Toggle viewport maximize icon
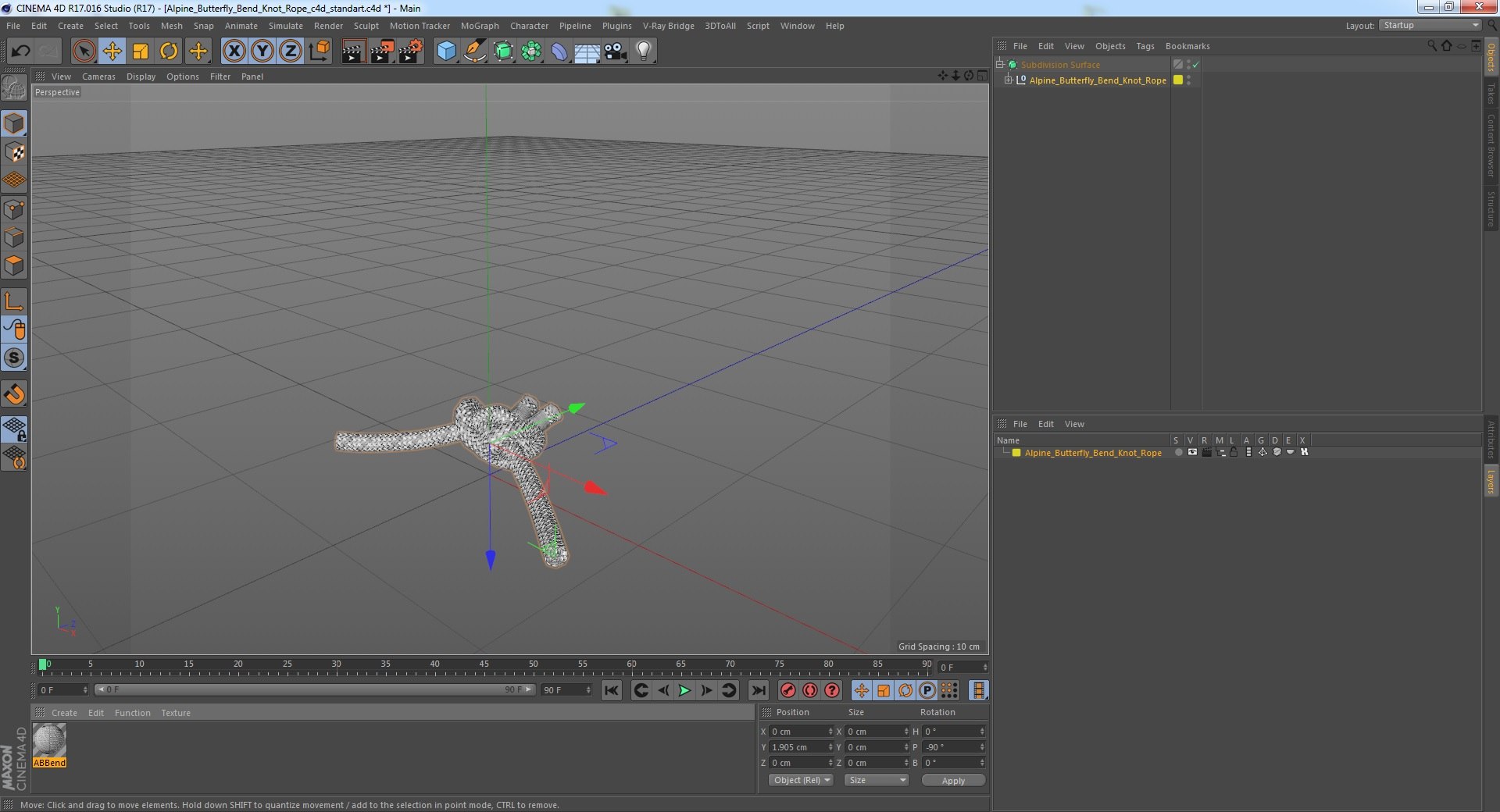This screenshot has width=1500, height=812. [x=982, y=76]
